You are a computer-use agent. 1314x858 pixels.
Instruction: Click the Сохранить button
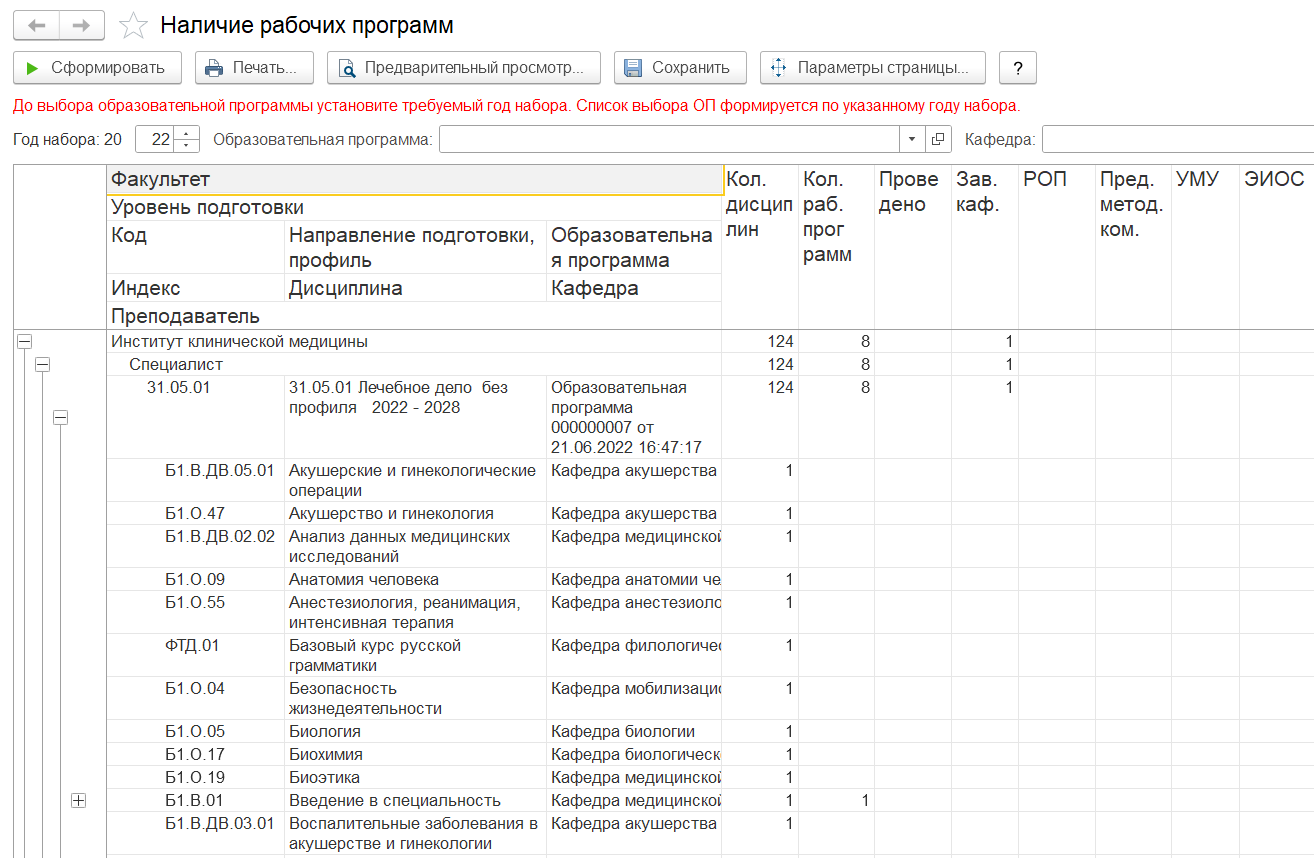click(680, 68)
